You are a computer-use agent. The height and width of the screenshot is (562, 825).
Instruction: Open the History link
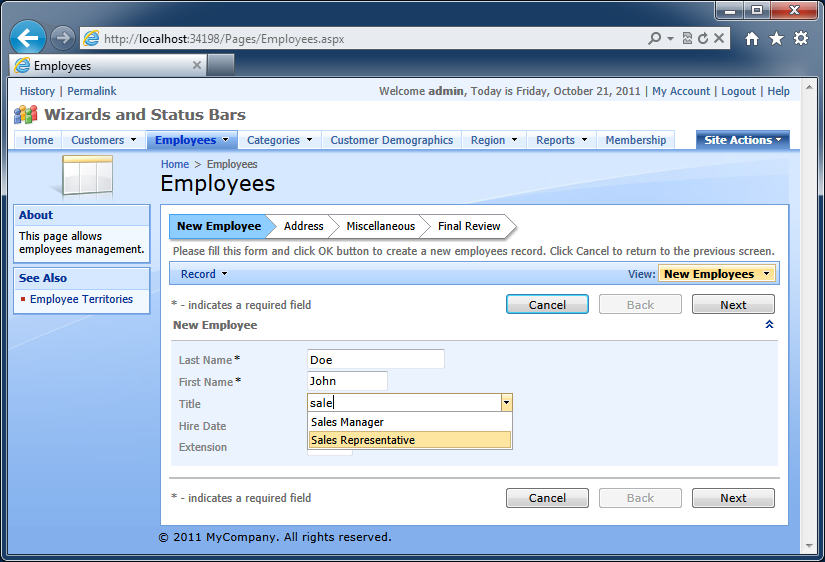(37, 91)
